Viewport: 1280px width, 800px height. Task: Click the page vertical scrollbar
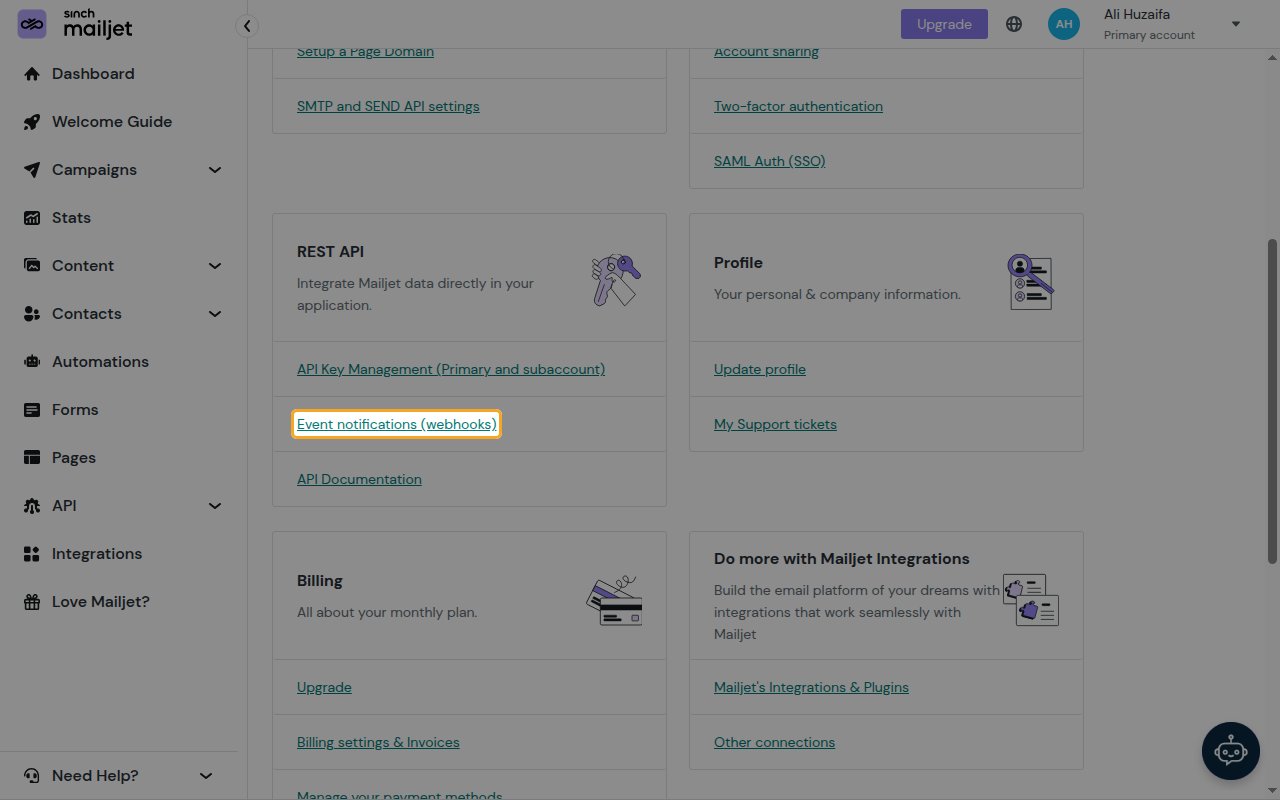click(x=1272, y=400)
